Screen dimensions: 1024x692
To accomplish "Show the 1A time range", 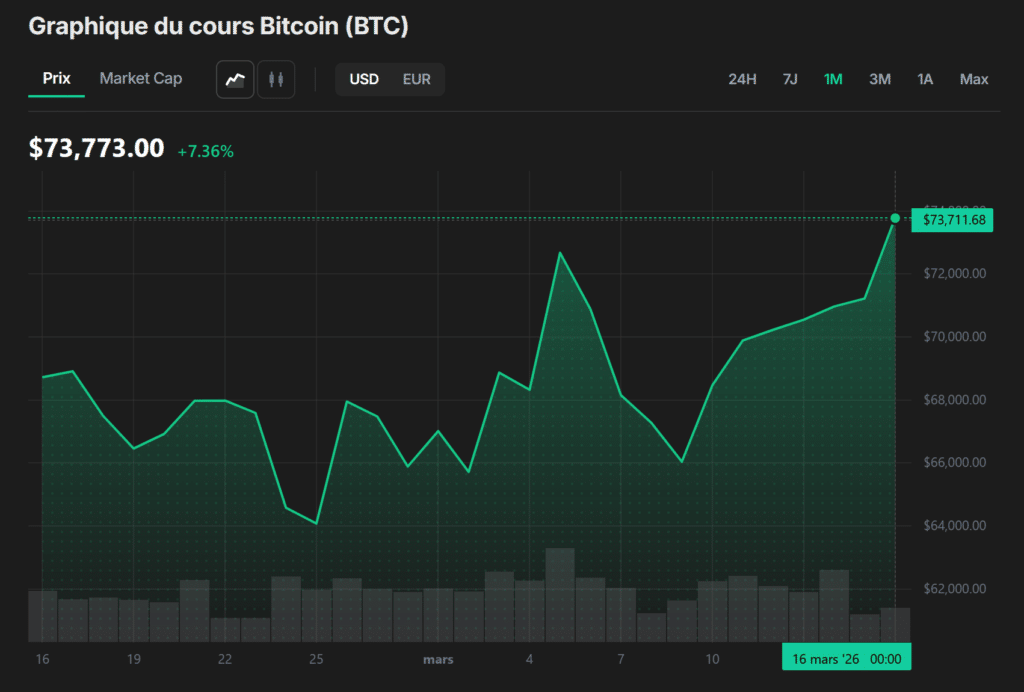I will pyautogui.click(x=925, y=80).
